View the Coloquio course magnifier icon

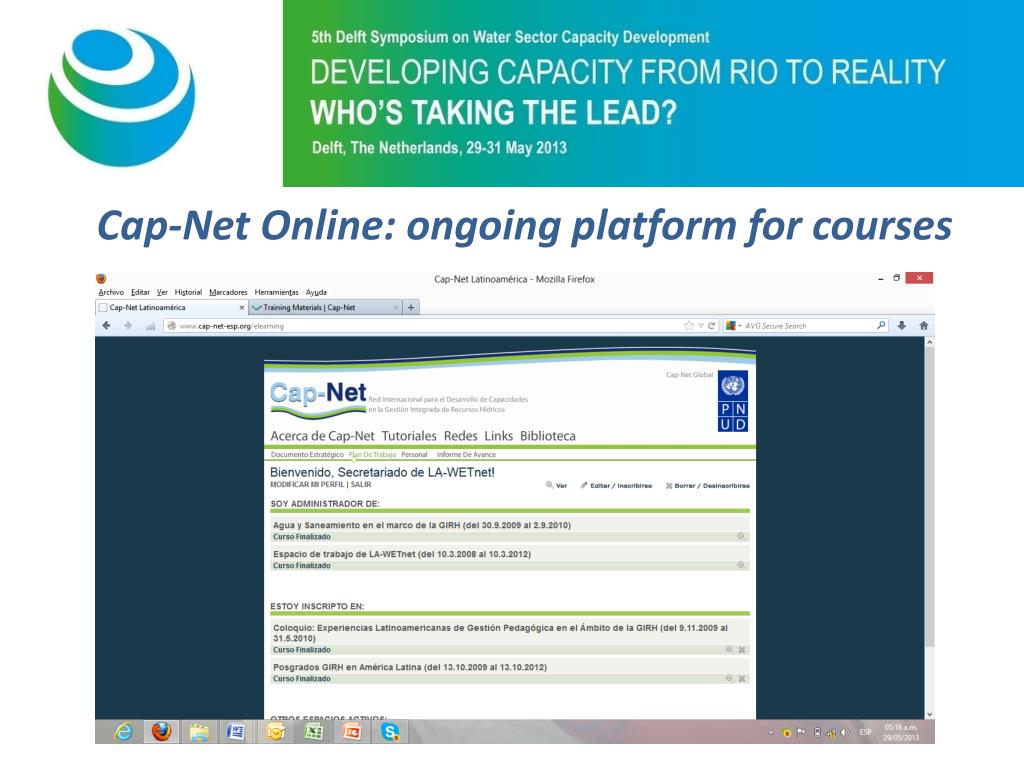pos(729,649)
